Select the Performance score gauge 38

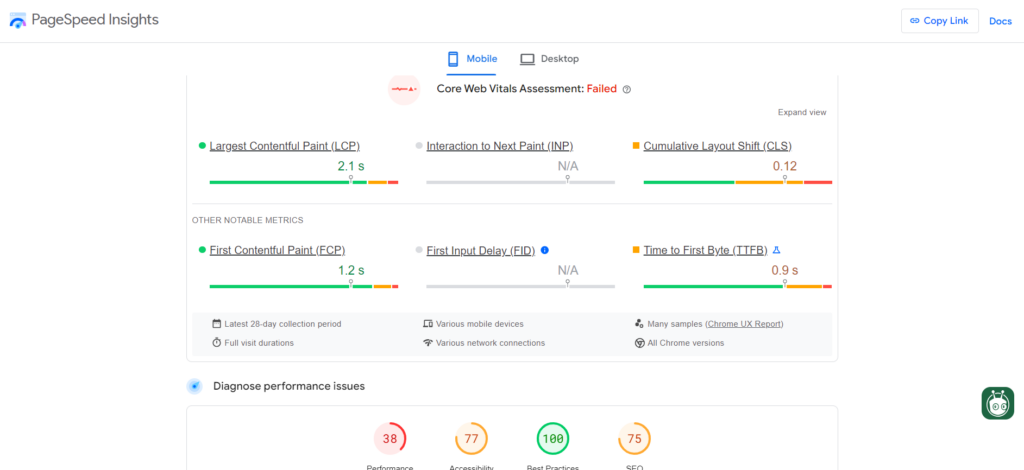point(390,439)
